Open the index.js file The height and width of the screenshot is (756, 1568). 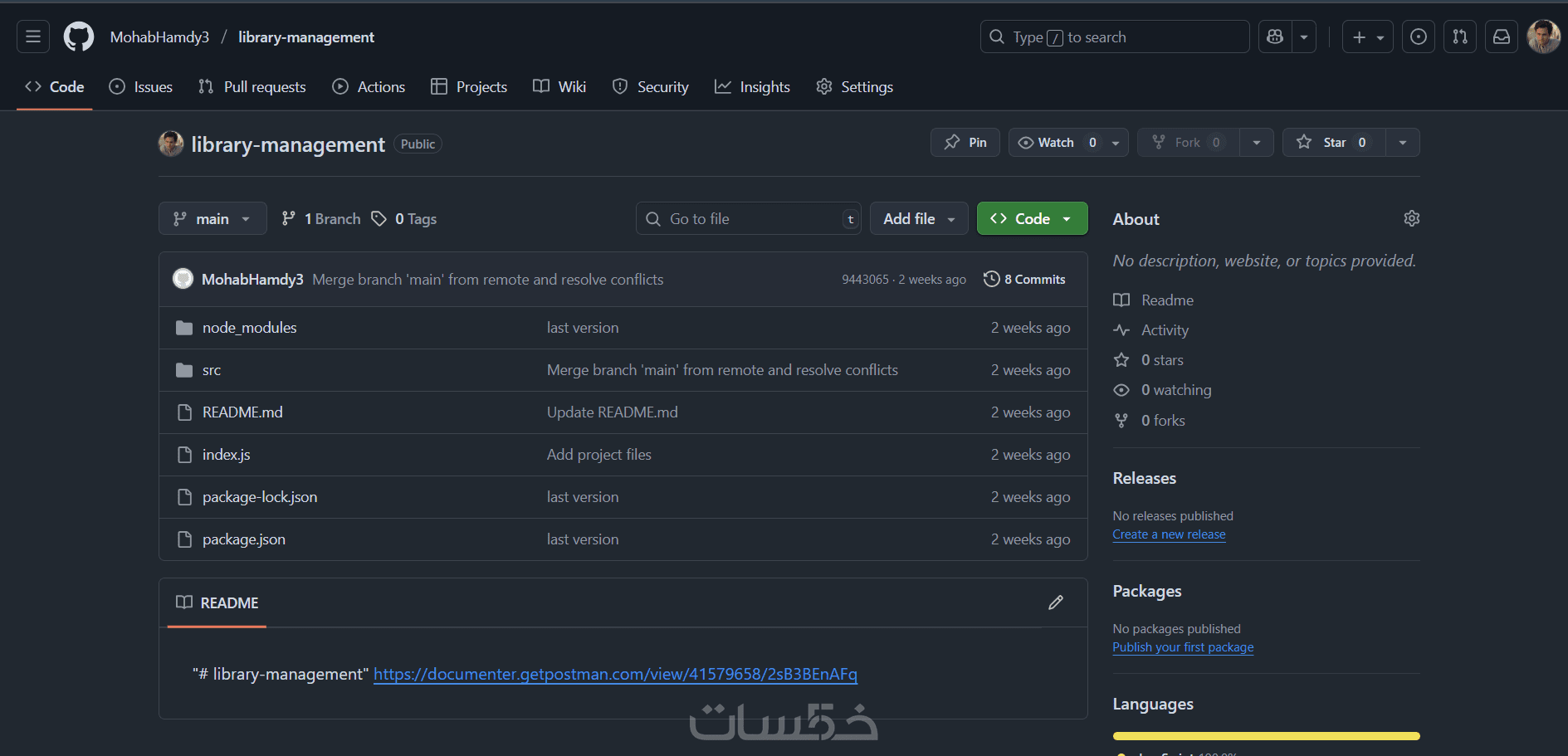[226, 455]
